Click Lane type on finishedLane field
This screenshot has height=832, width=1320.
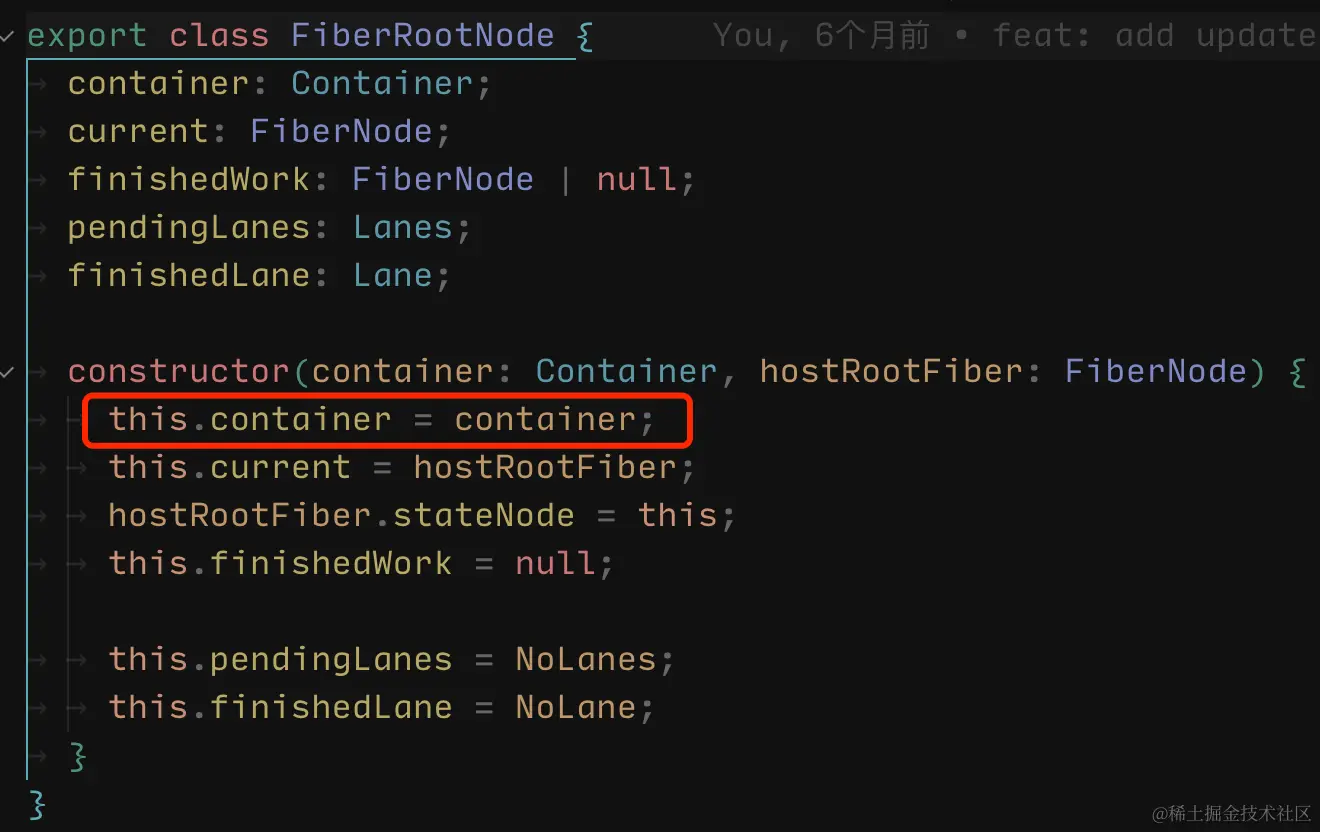(392, 276)
